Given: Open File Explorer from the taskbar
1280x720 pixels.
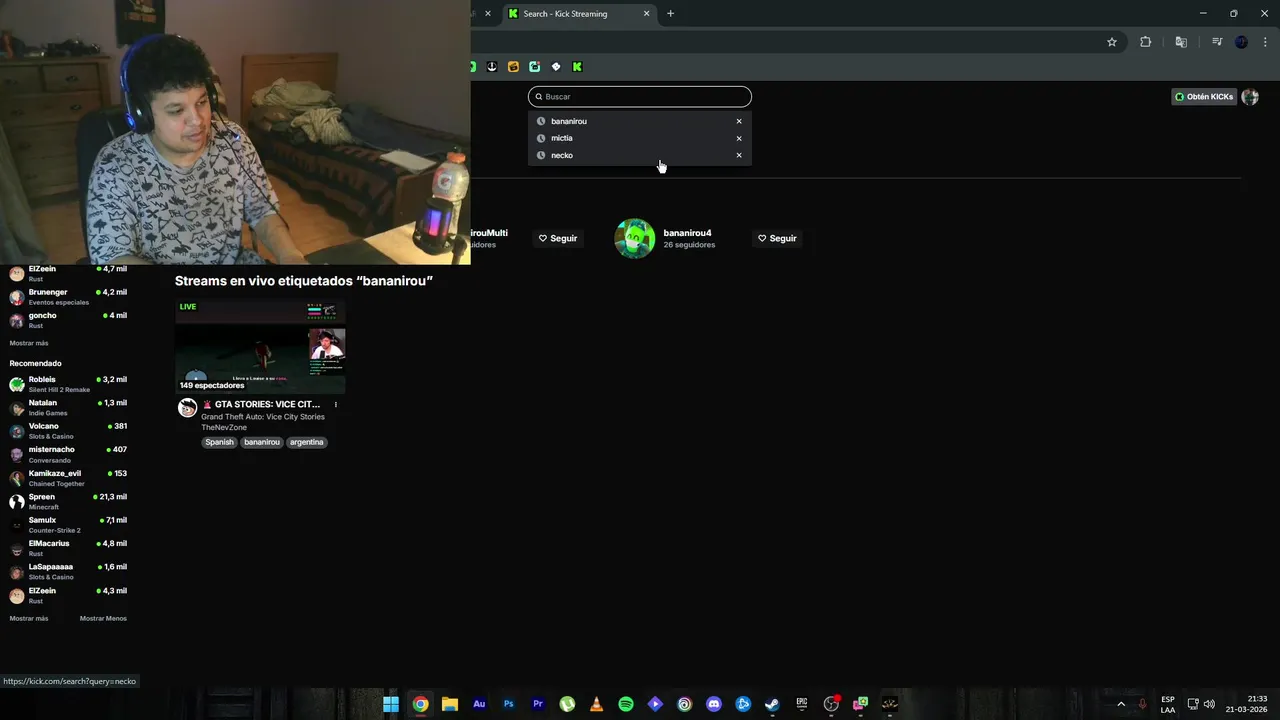Looking at the screenshot, I should pos(450,704).
